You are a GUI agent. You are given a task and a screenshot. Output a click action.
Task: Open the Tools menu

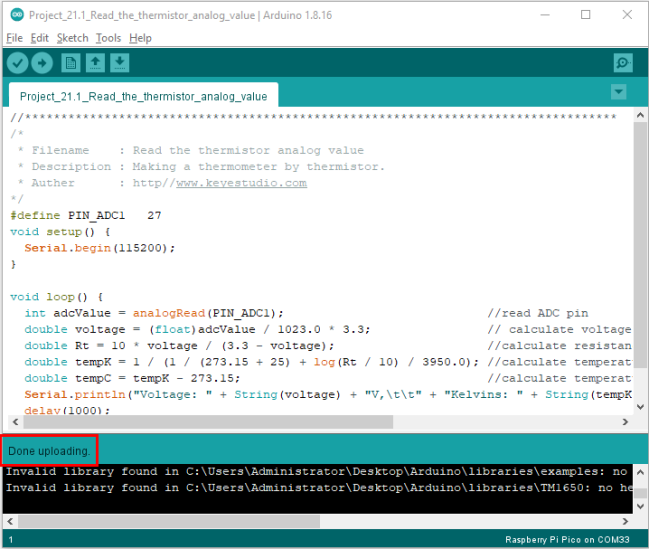[x=108, y=38]
